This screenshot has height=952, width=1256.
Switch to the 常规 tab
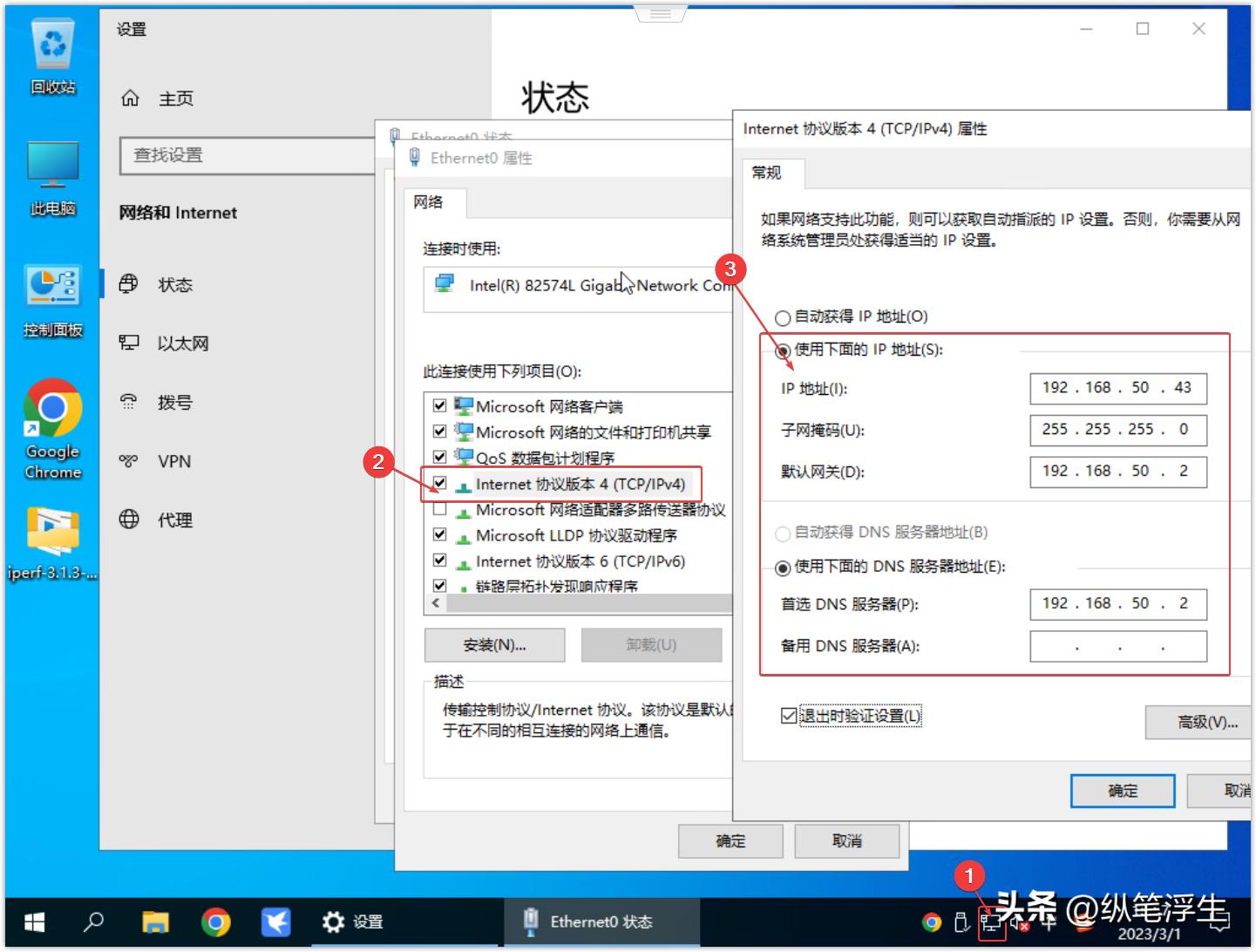coord(768,173)
